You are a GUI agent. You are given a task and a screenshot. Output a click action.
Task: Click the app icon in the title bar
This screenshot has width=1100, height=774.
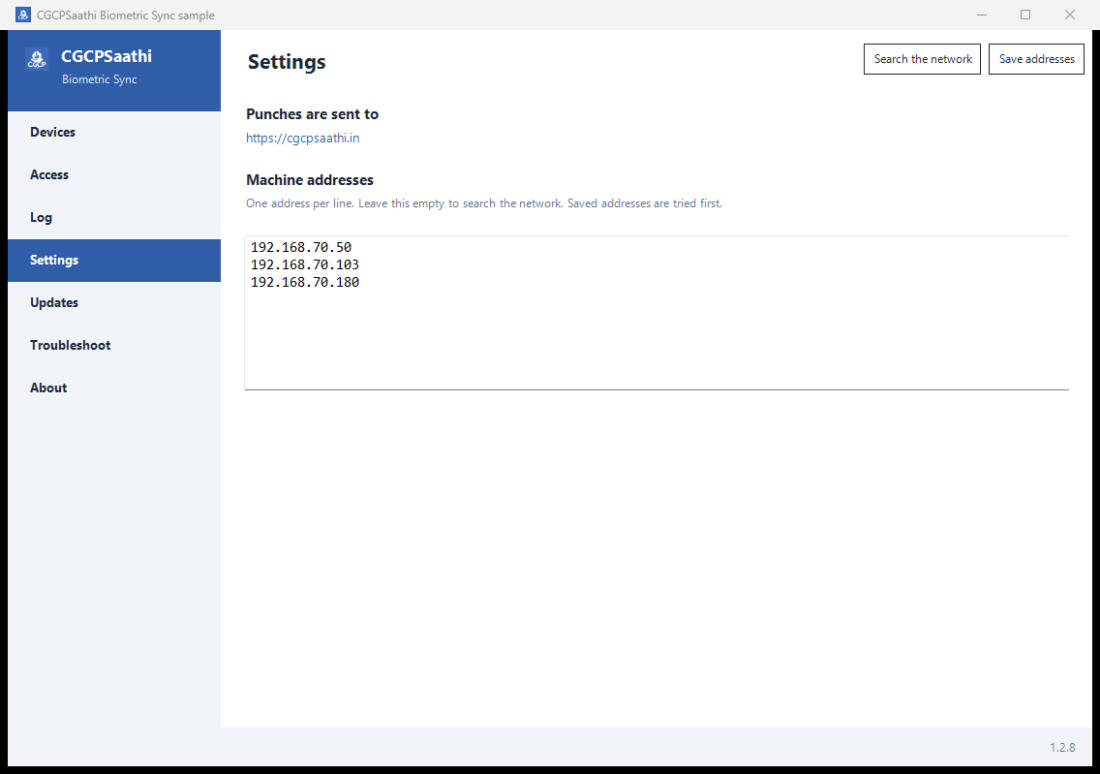23,15
